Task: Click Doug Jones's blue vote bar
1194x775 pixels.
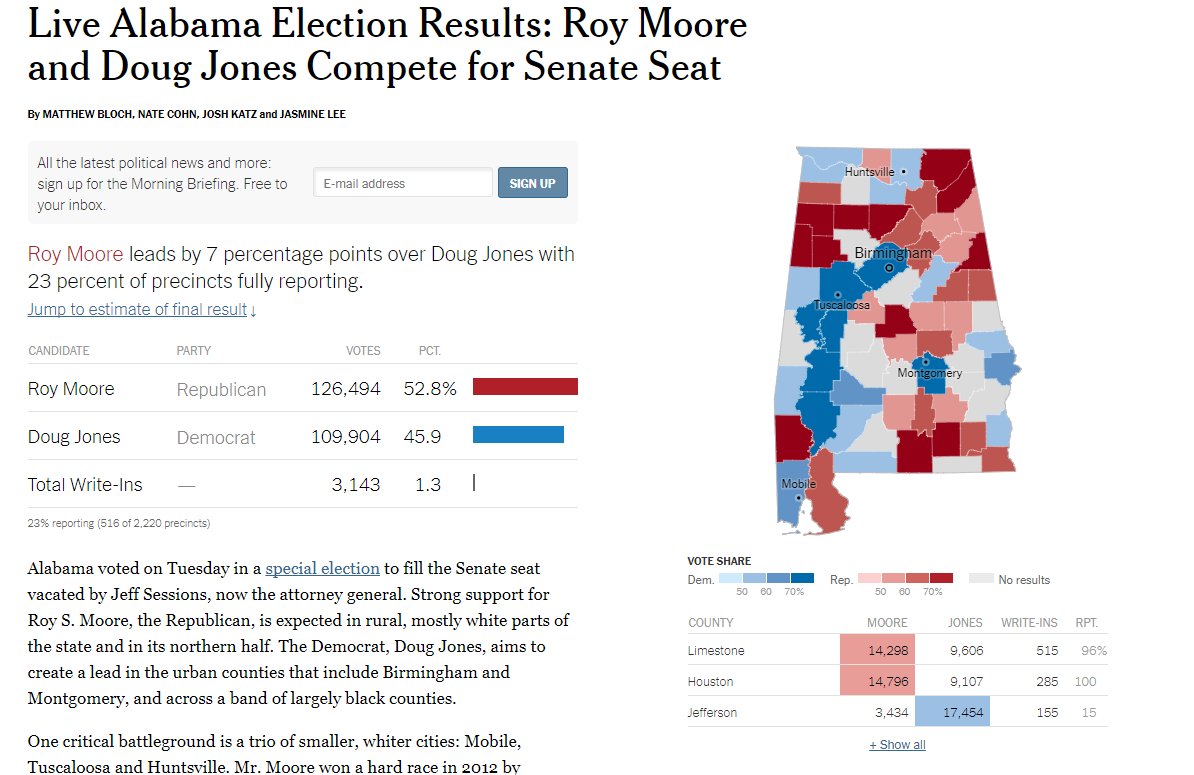Action: pos(519,435)
